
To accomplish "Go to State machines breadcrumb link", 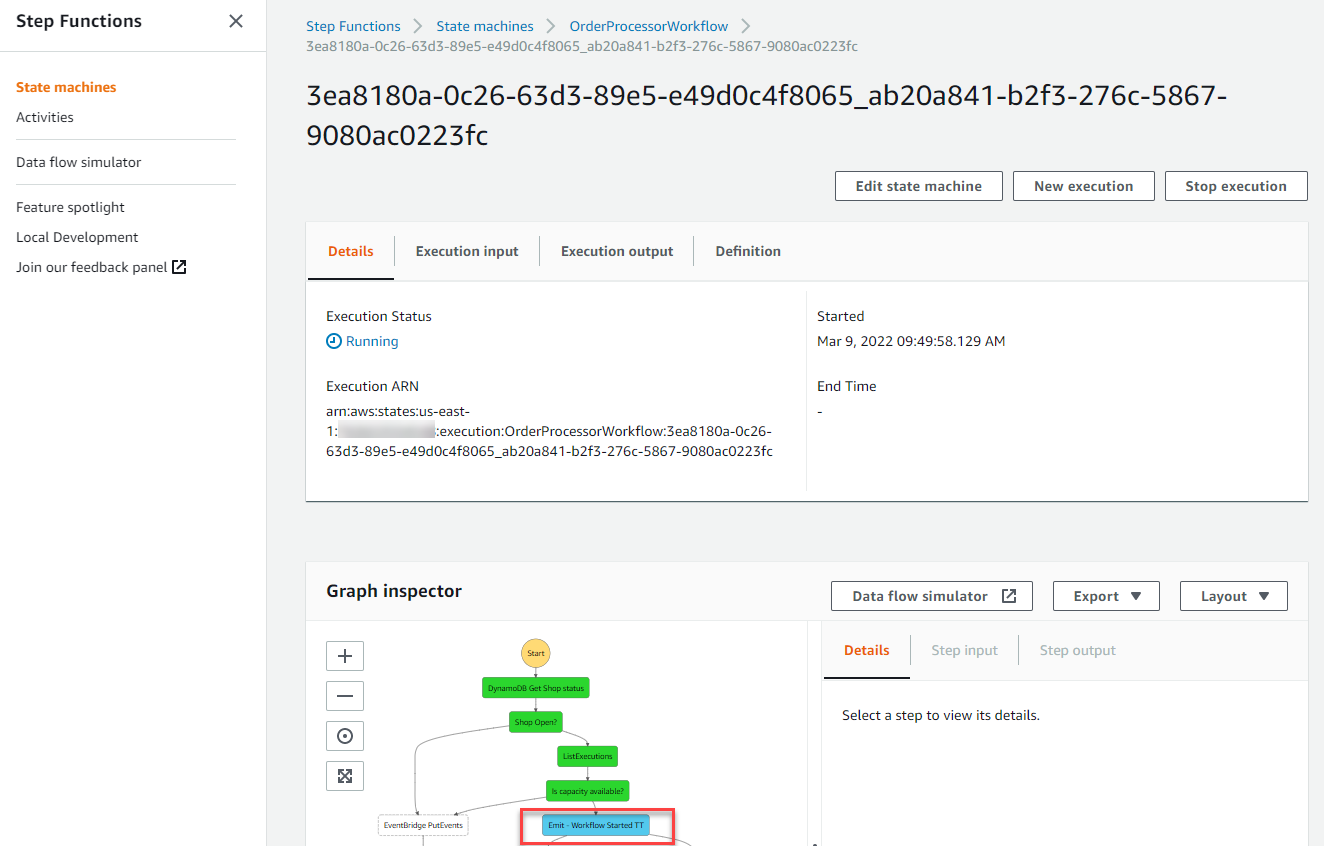I will 485,26.
